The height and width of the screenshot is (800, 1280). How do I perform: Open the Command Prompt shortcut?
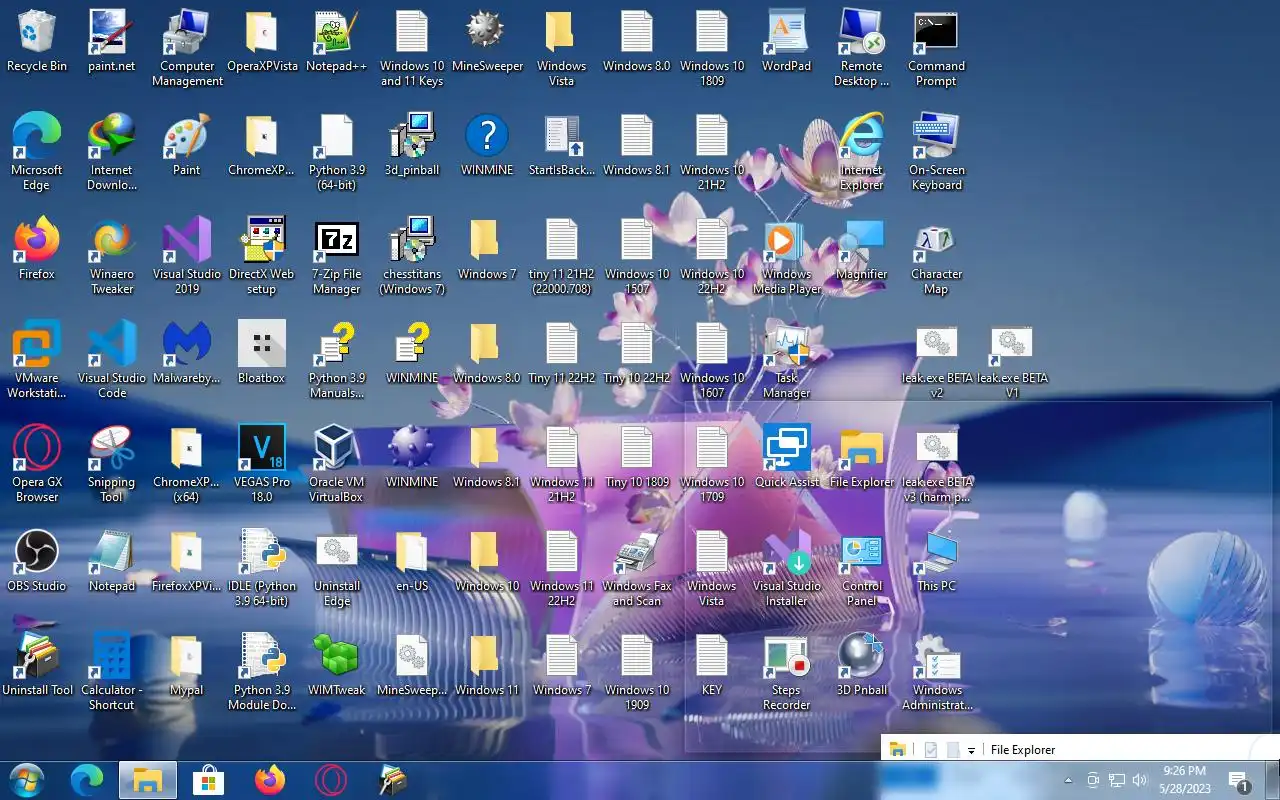[937, 49]
